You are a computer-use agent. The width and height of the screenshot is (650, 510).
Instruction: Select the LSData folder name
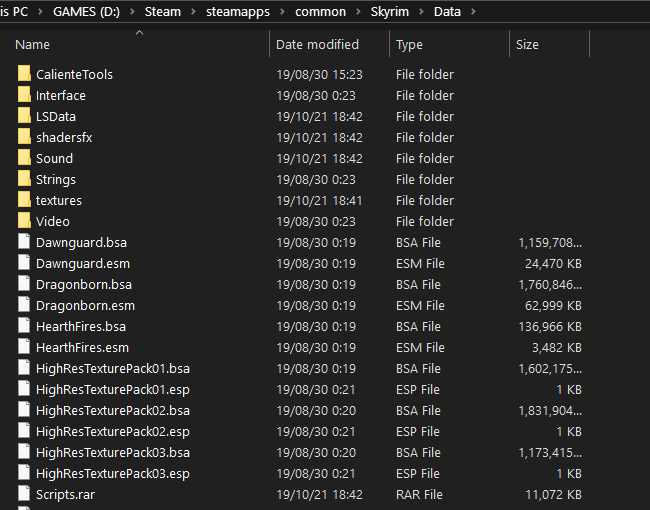56,117
